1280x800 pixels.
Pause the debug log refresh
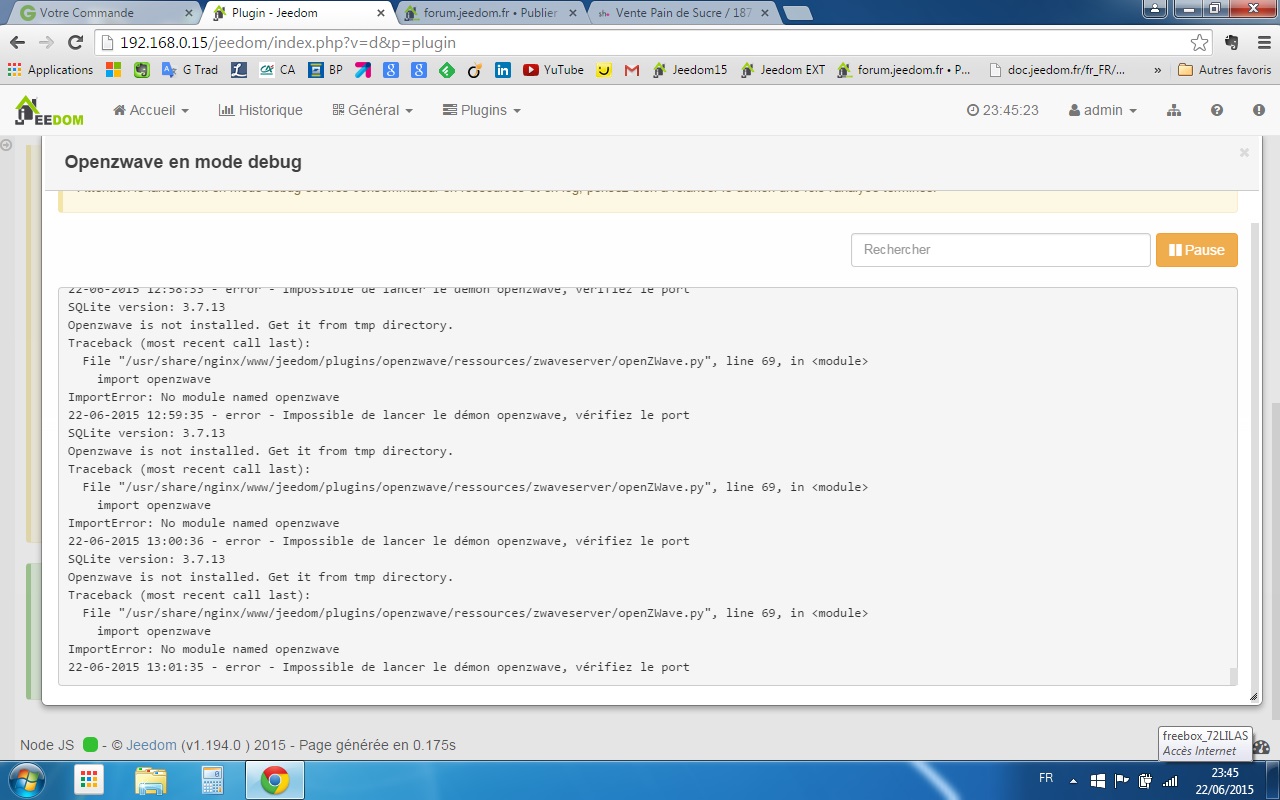[1197, 250]
